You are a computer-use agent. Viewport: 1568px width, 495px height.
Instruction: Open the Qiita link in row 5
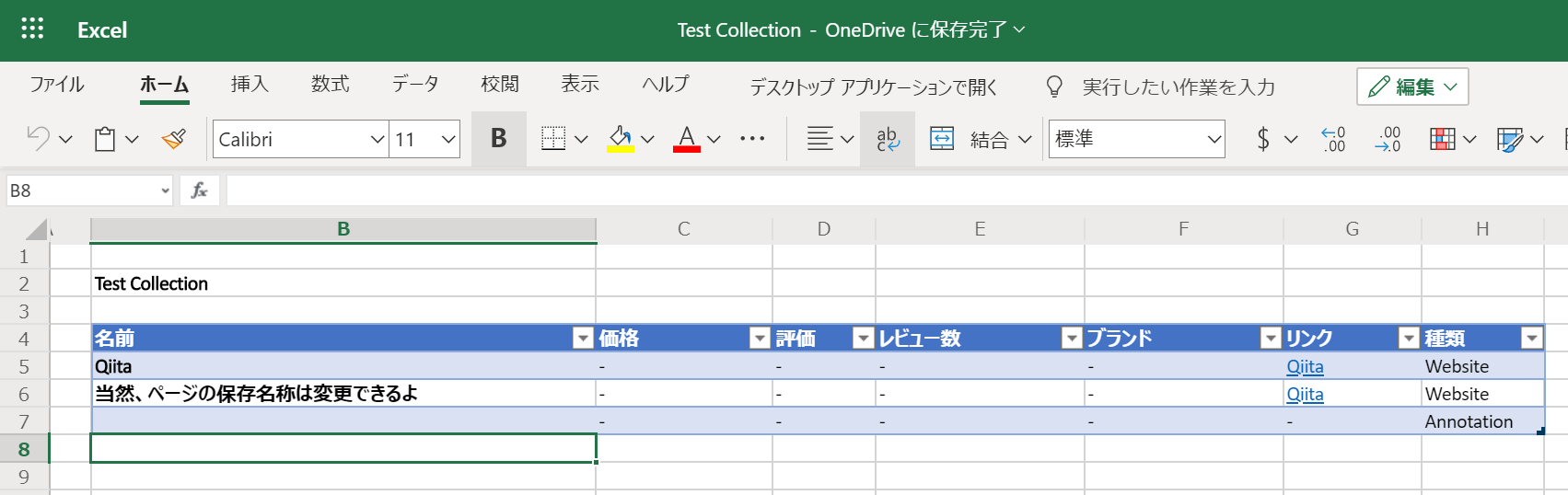click(x=1305, y=366)
